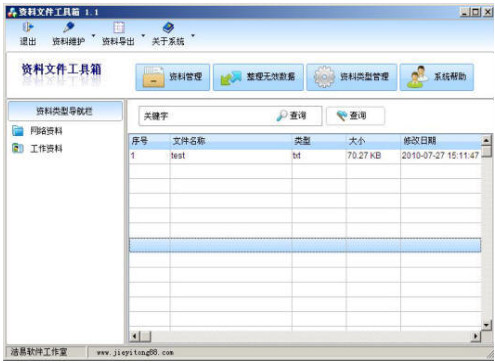This screenshot has width=495, height=363.
Task: Click the application icon in title bar
Action: (x=12, y=12)
